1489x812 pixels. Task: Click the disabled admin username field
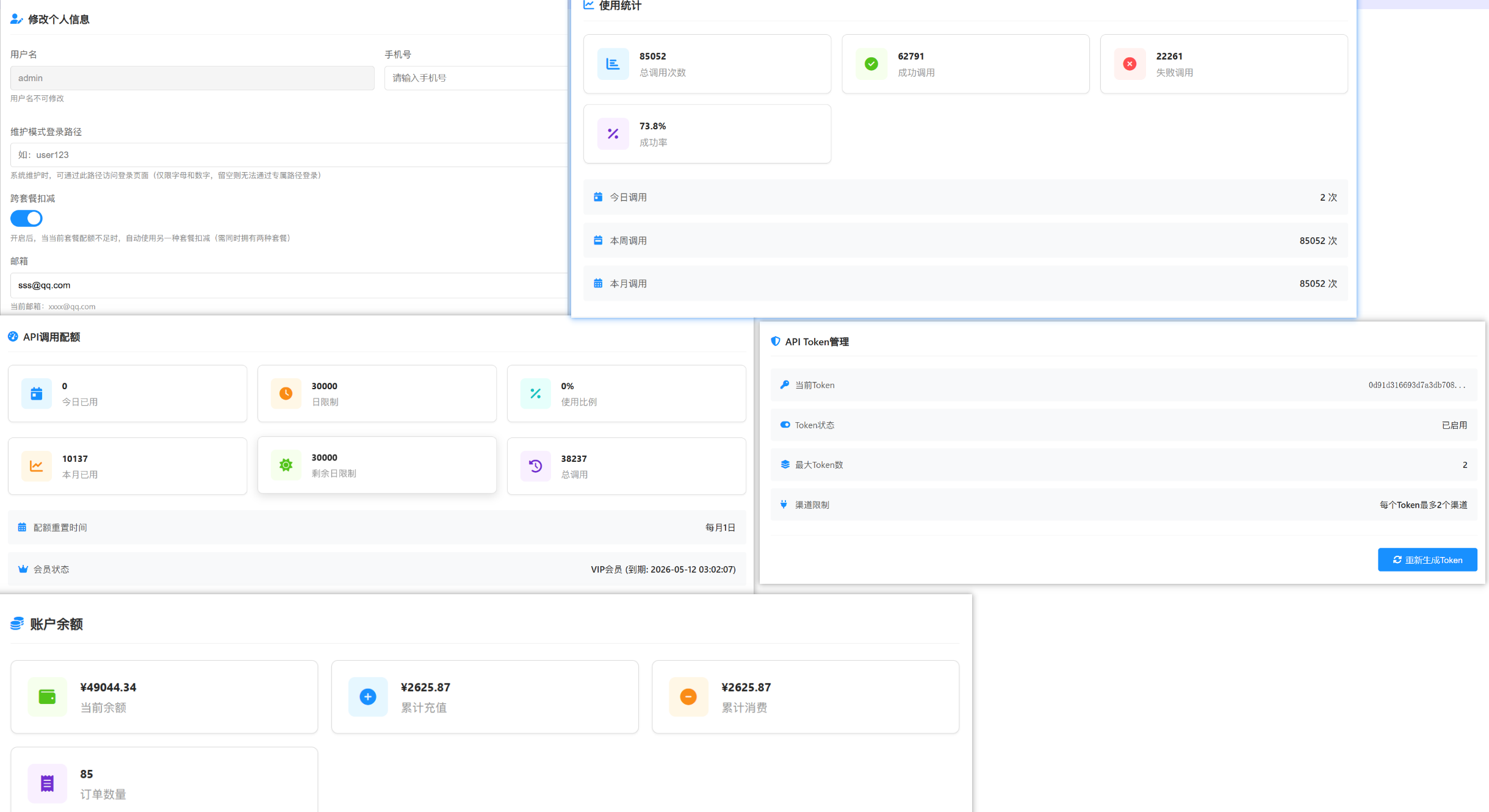point(192,78)
